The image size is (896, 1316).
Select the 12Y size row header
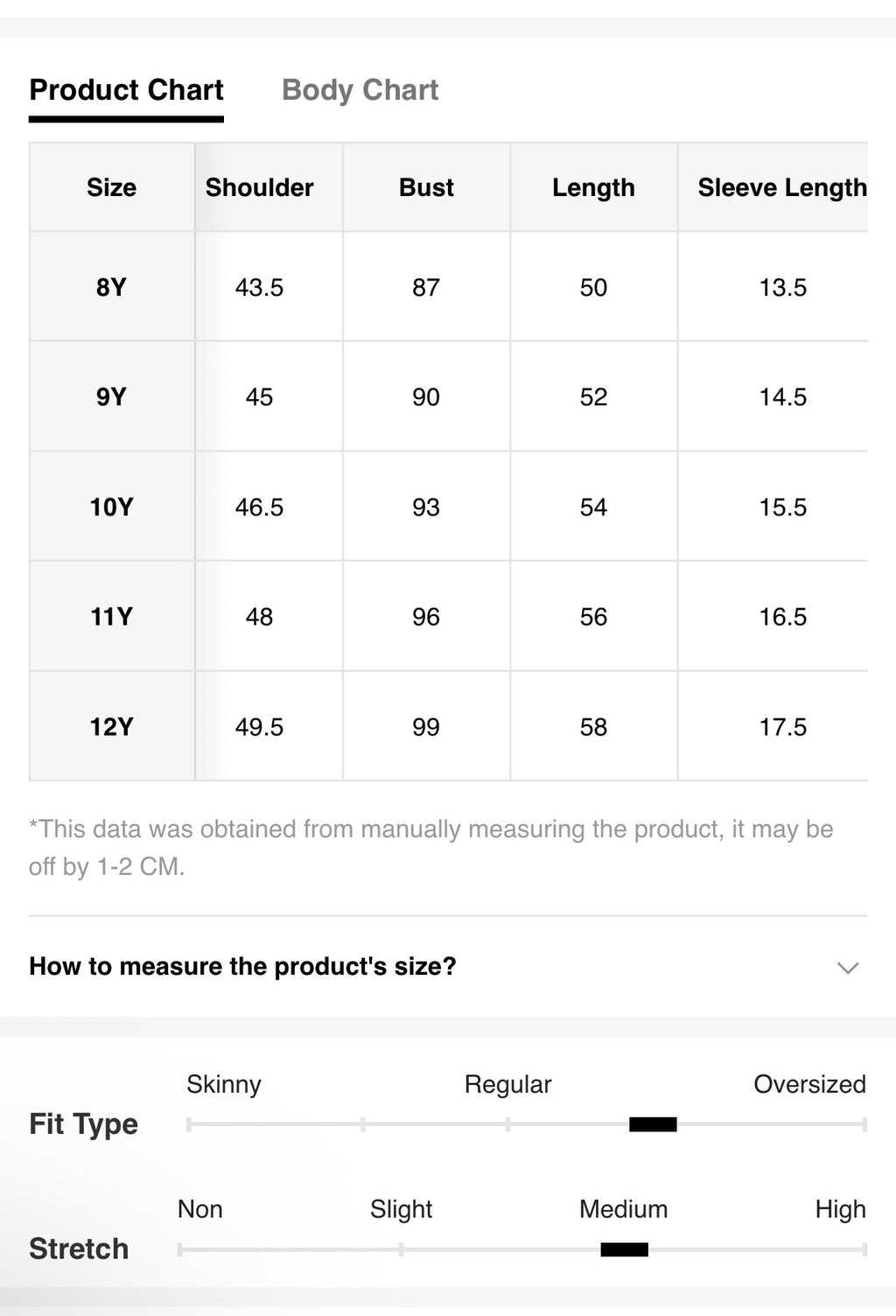[112, 726]
